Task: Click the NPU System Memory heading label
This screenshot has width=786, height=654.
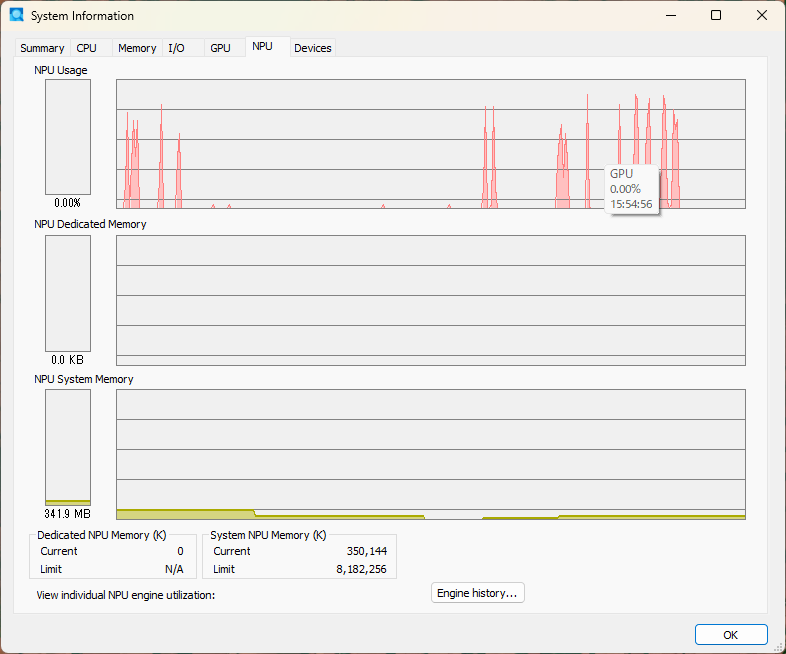Action: tap(84, 379)
